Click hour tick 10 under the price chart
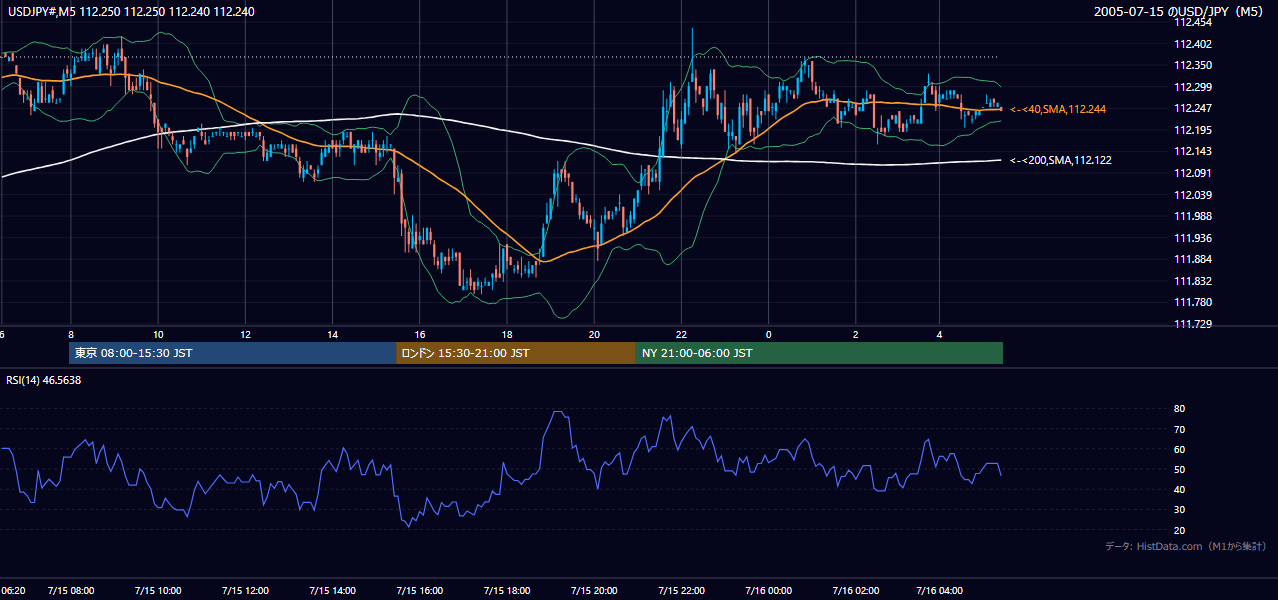 (158, 334)
